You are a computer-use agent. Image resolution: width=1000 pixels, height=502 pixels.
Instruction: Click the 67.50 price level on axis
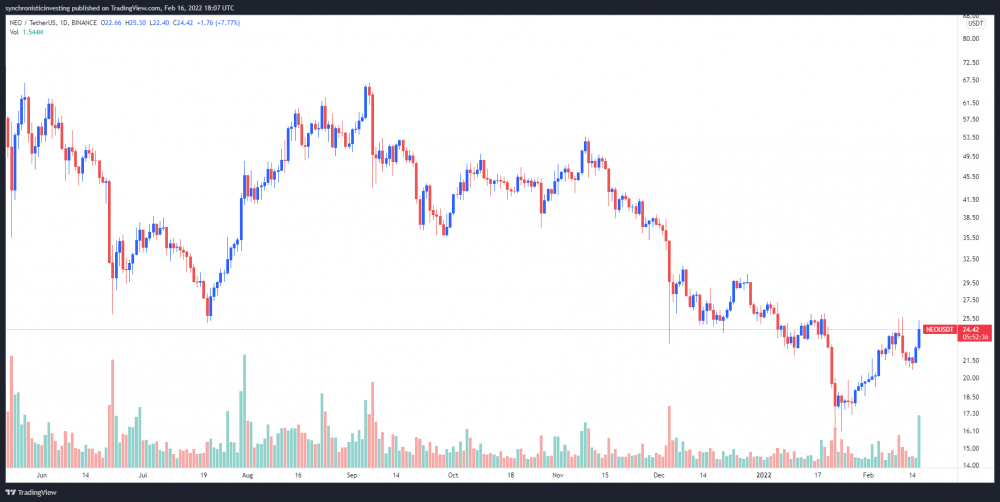point(971,80)
